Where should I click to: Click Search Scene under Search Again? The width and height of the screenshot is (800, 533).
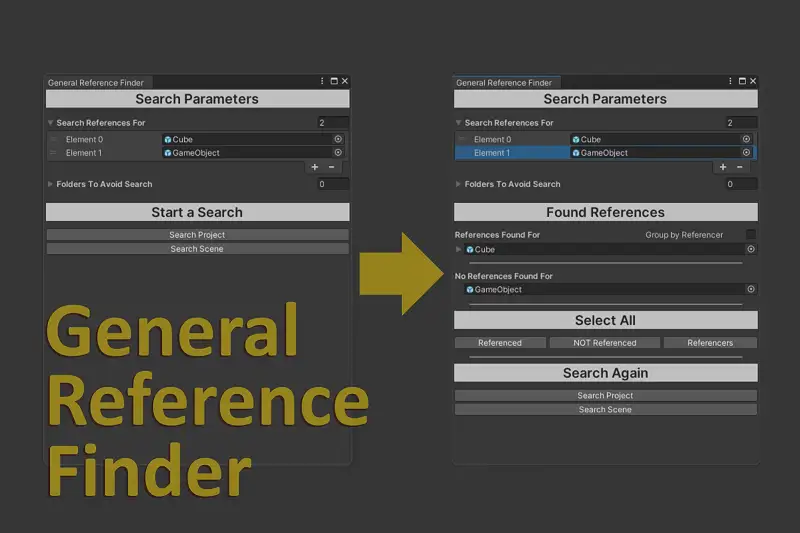point(606,410)
